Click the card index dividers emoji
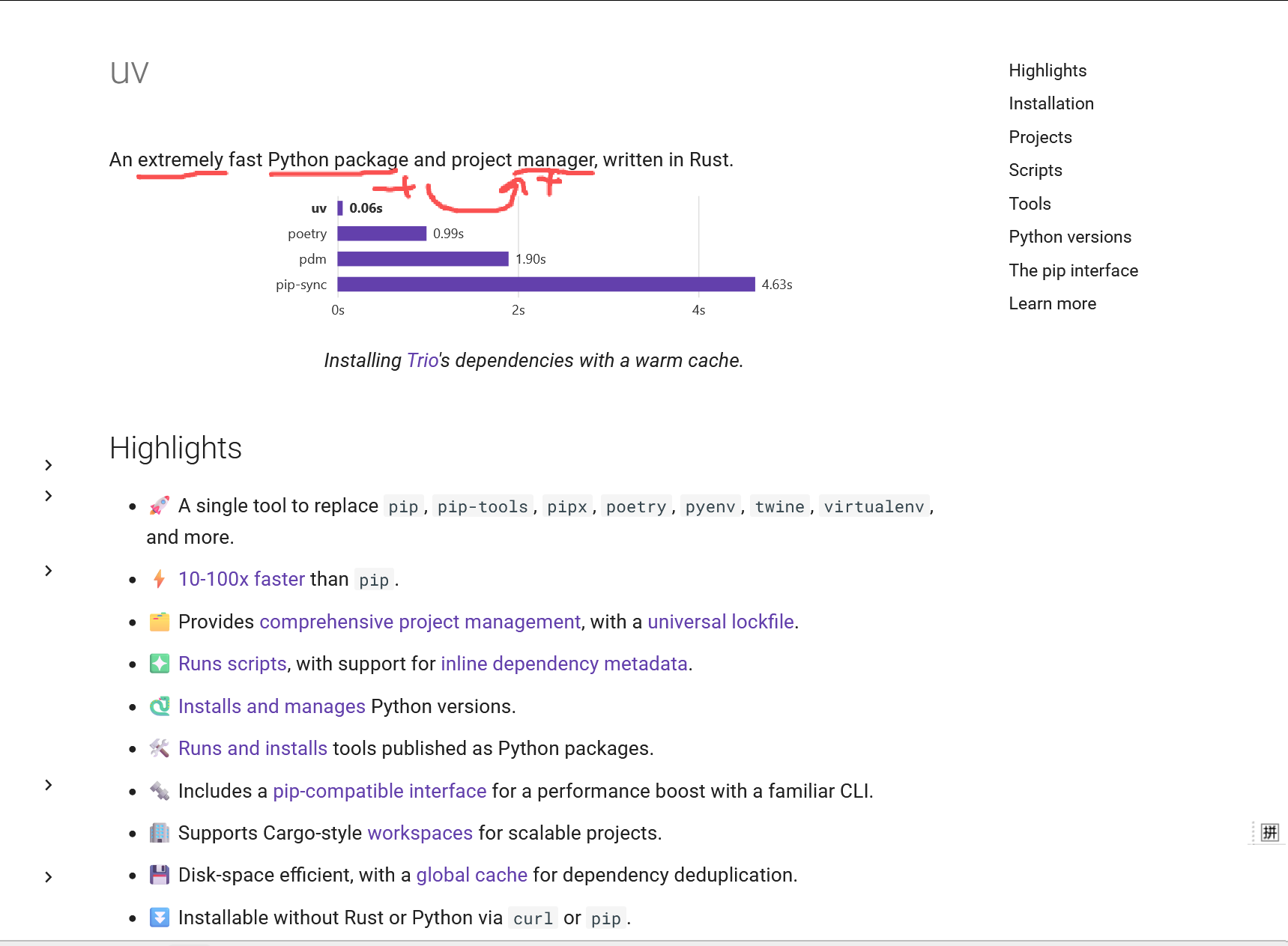The width and height of the screenshot is (1288, 946). tap(159, 622)
